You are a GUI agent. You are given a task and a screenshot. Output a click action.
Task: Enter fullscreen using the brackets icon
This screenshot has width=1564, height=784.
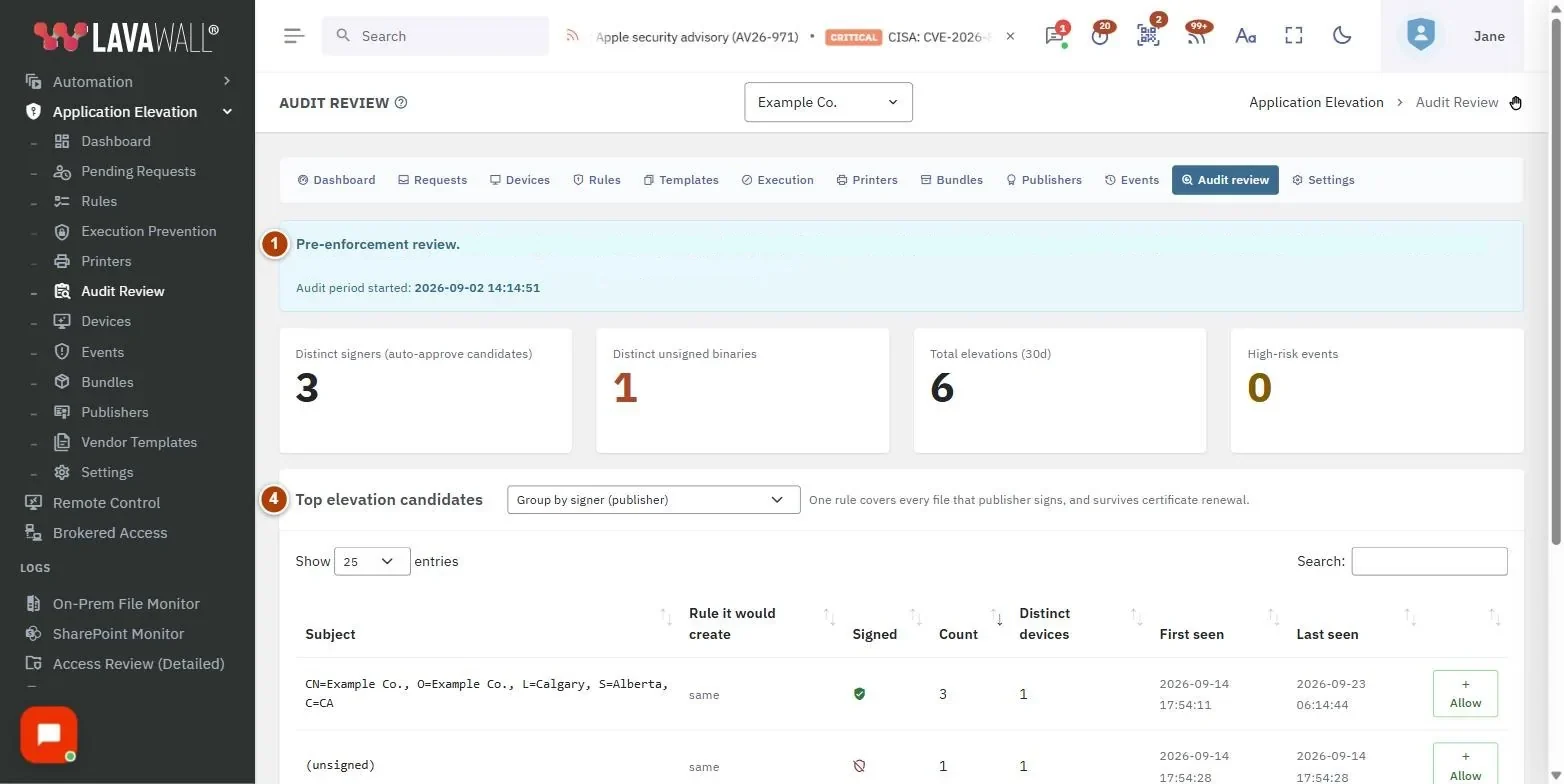click(x=1294, y=36)
